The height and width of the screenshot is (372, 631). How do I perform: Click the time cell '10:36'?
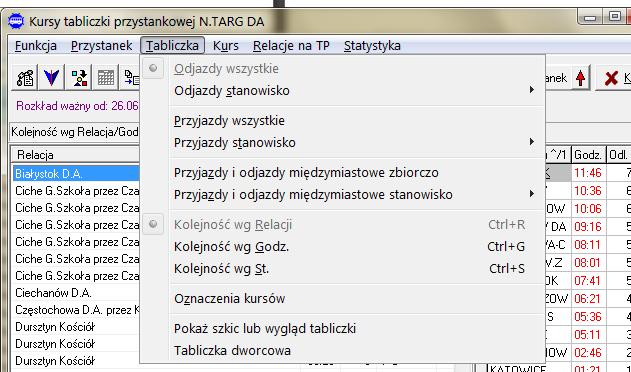coord(588,191)
